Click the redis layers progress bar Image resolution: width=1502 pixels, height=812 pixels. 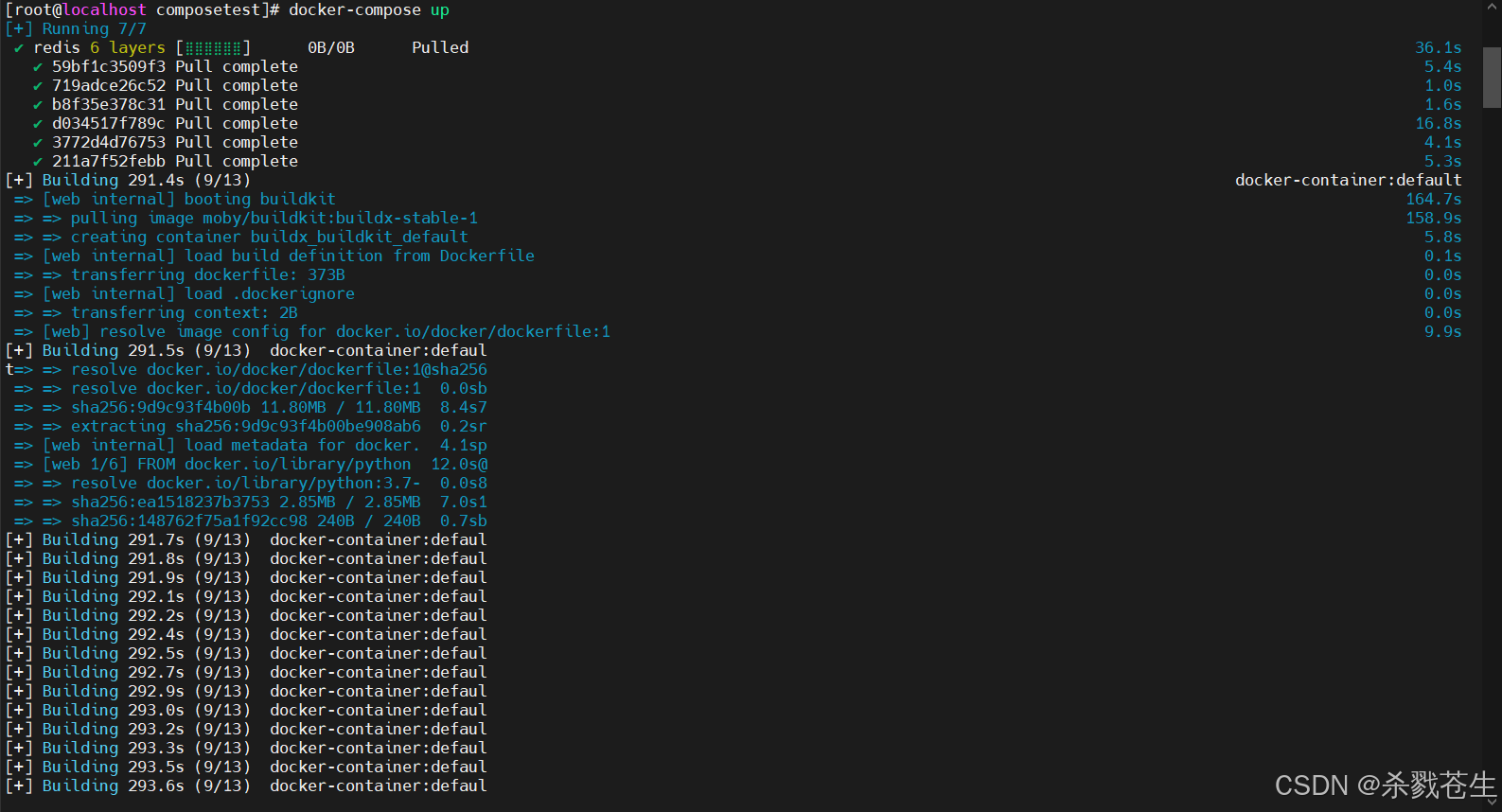213,47
